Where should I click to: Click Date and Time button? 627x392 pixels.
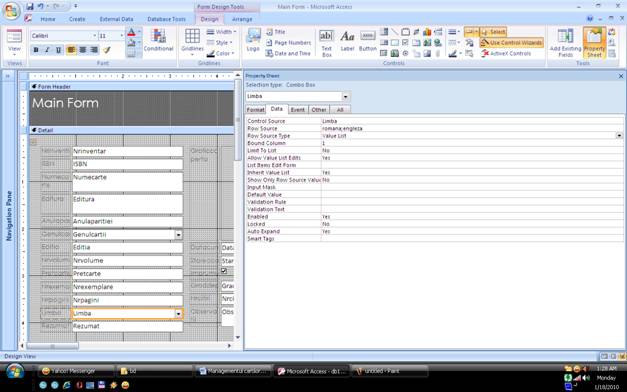tap(288, 53)
